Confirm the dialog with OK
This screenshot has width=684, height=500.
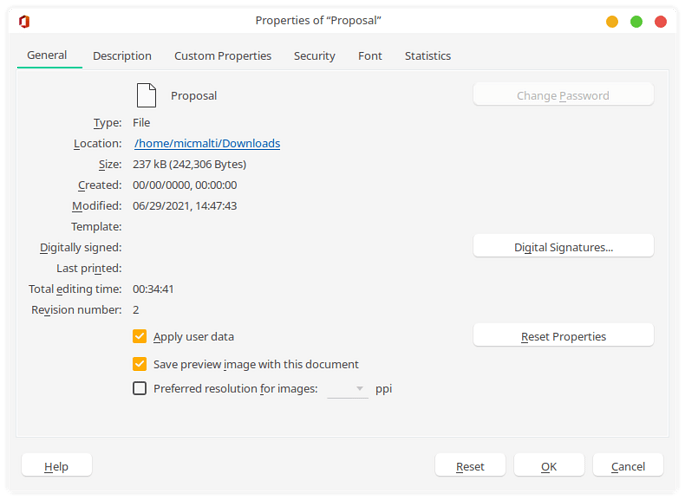coord(549,466)
